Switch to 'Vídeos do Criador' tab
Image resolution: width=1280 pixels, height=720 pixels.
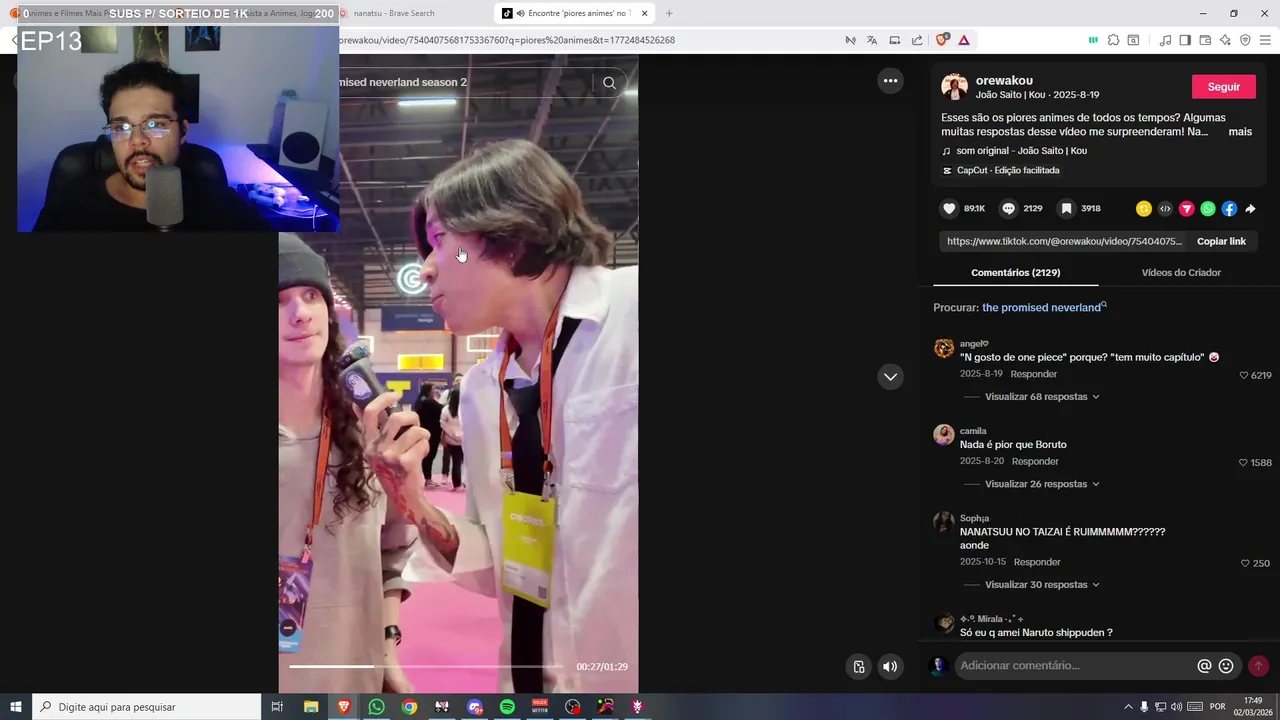point(1181,273)
